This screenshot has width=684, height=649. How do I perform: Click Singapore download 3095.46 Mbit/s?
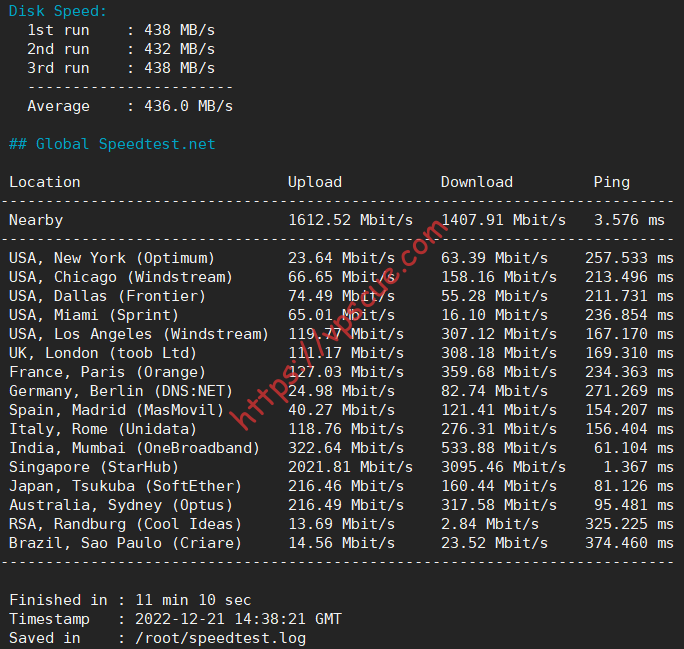[x=503, y=467]
